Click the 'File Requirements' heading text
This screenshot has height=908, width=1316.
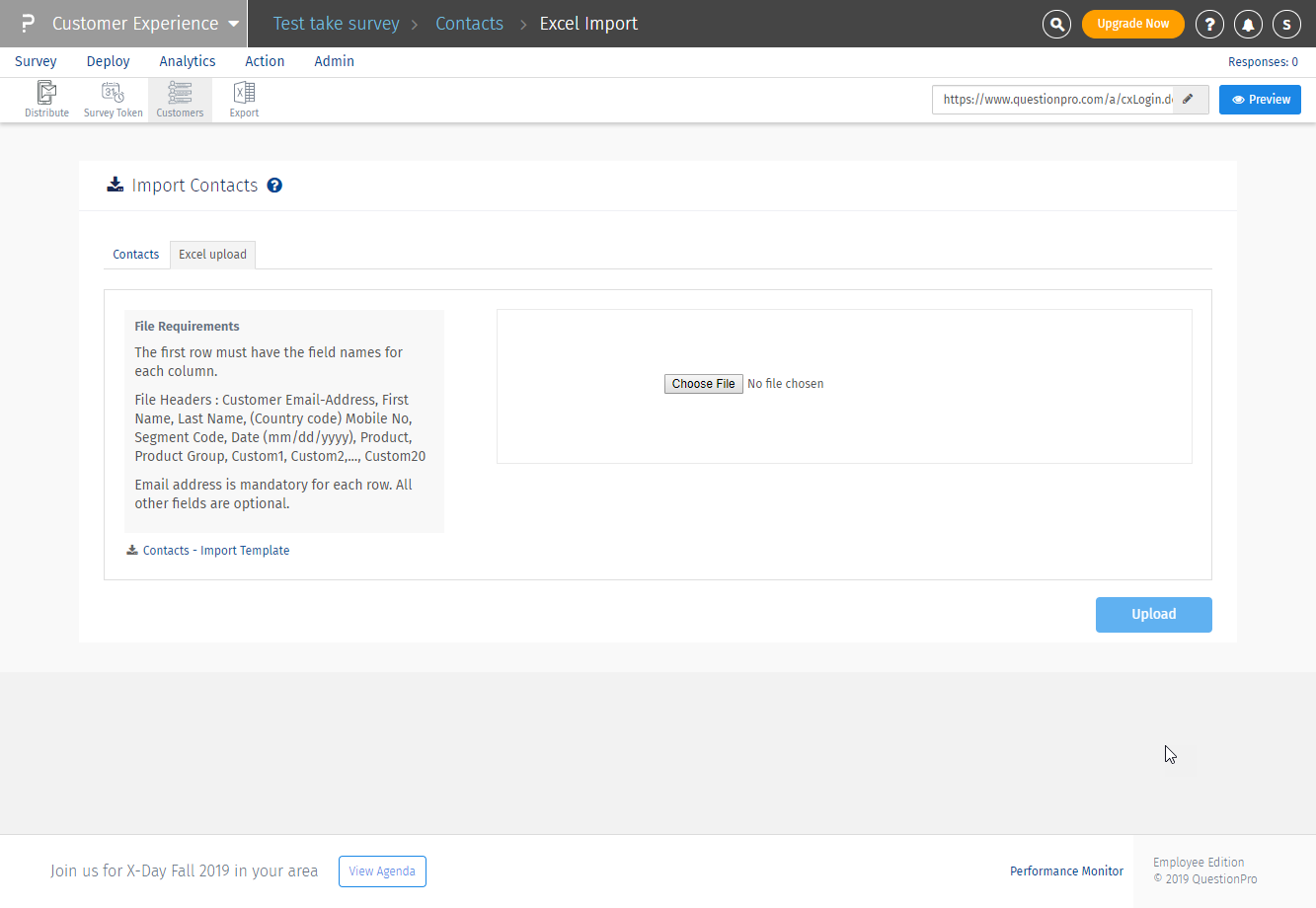pos(187,327)
